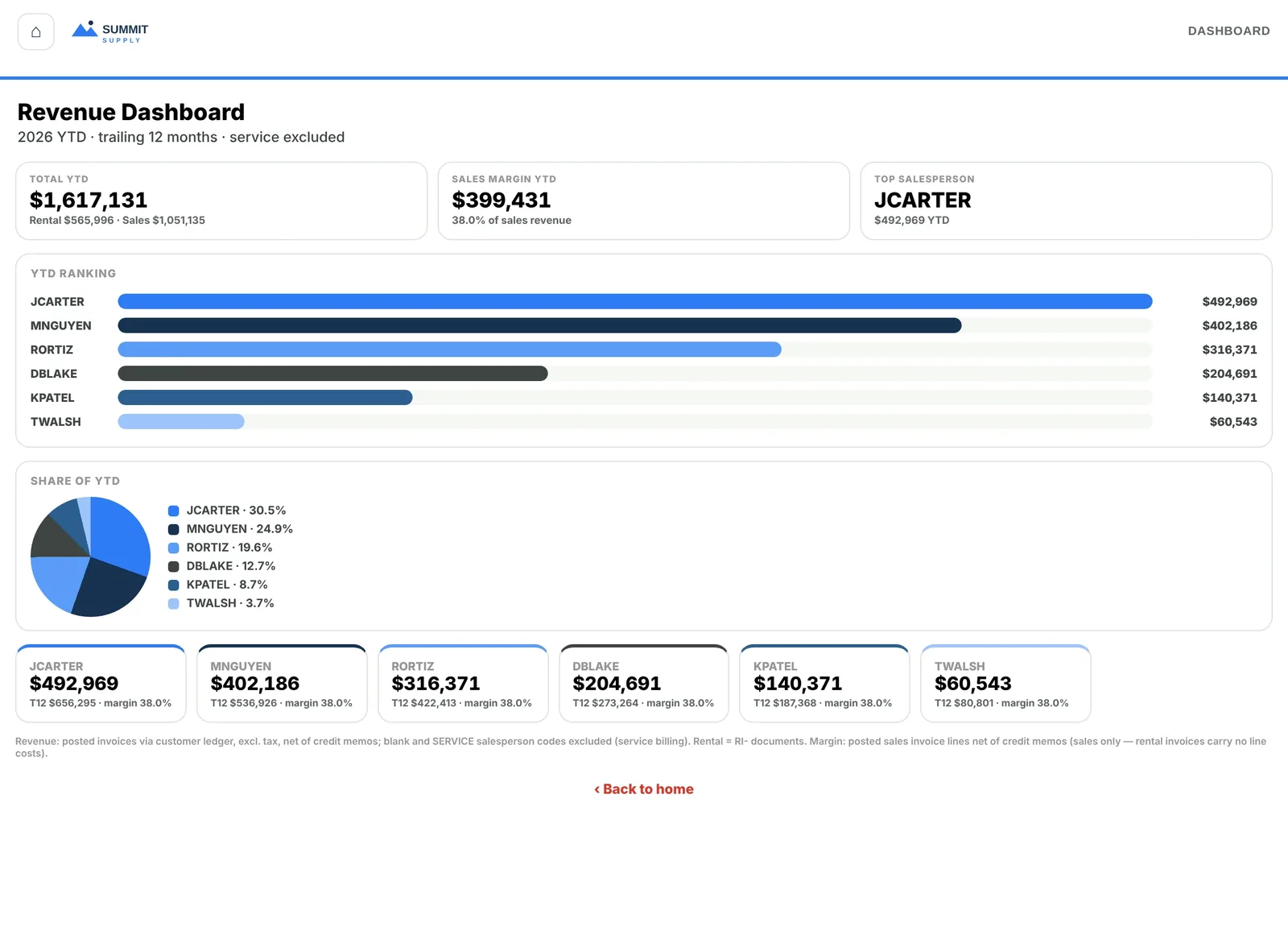Image resolution: width=1288 pixels, height=939 pixels.
Task: Click the RORTIZ legend swatch
Action: 173,548
